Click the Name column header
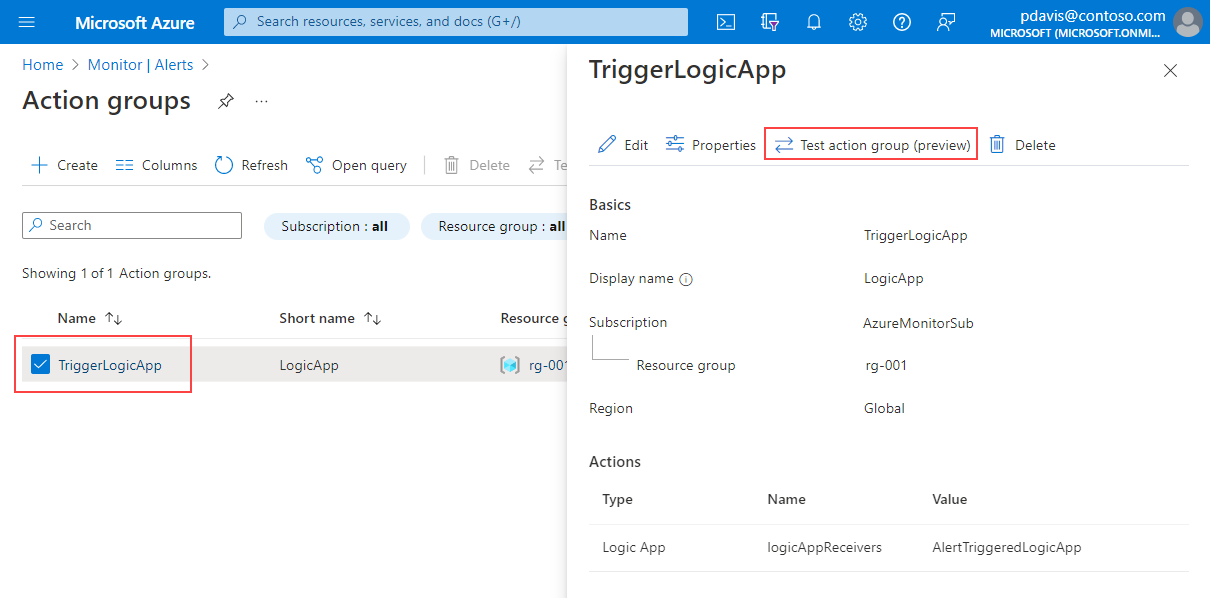Image resolution: width=1210 pixels, height=598 pixels. [77, 318]
